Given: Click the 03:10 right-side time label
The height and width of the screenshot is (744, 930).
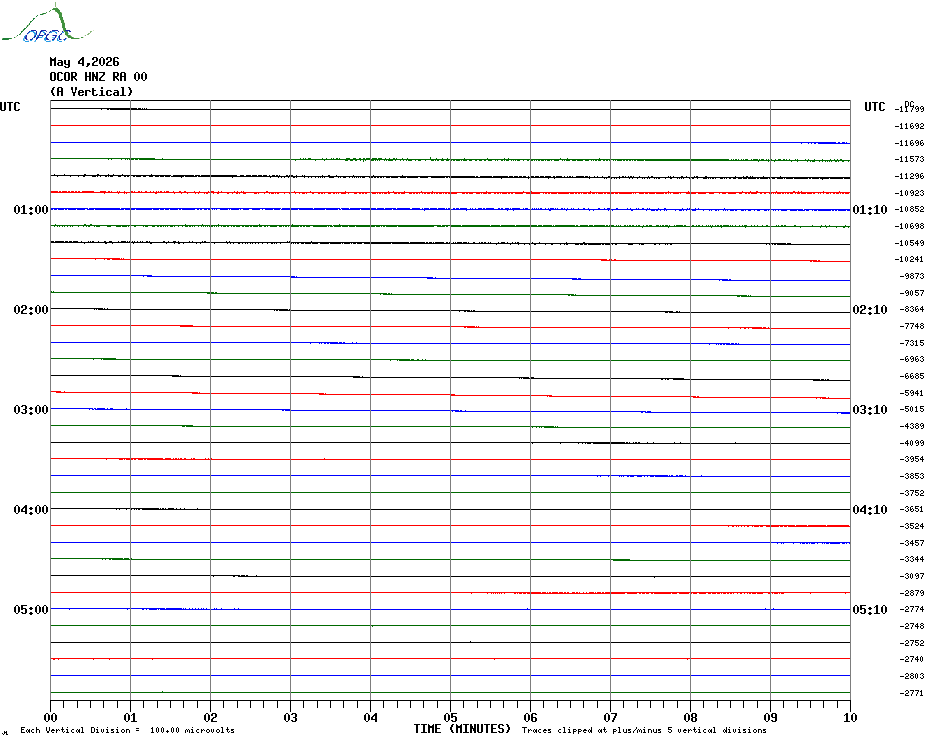Looking at the screenshot, I should click(x=870, y=409).
